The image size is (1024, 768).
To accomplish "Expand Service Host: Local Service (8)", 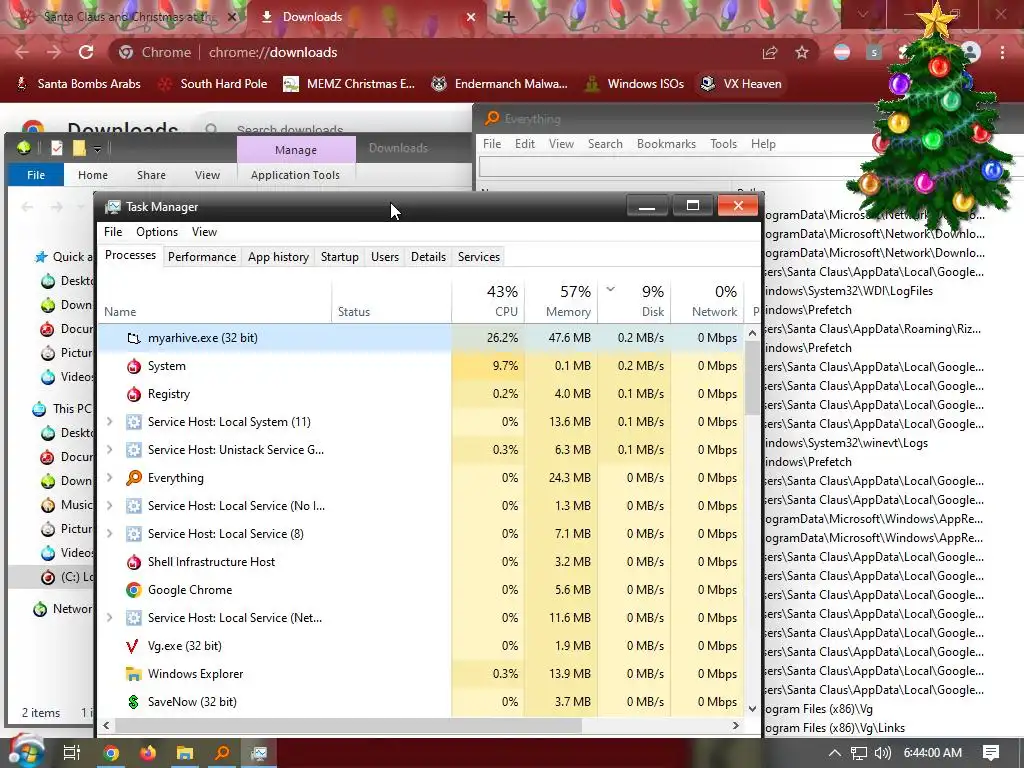I will tap(110, 534).
